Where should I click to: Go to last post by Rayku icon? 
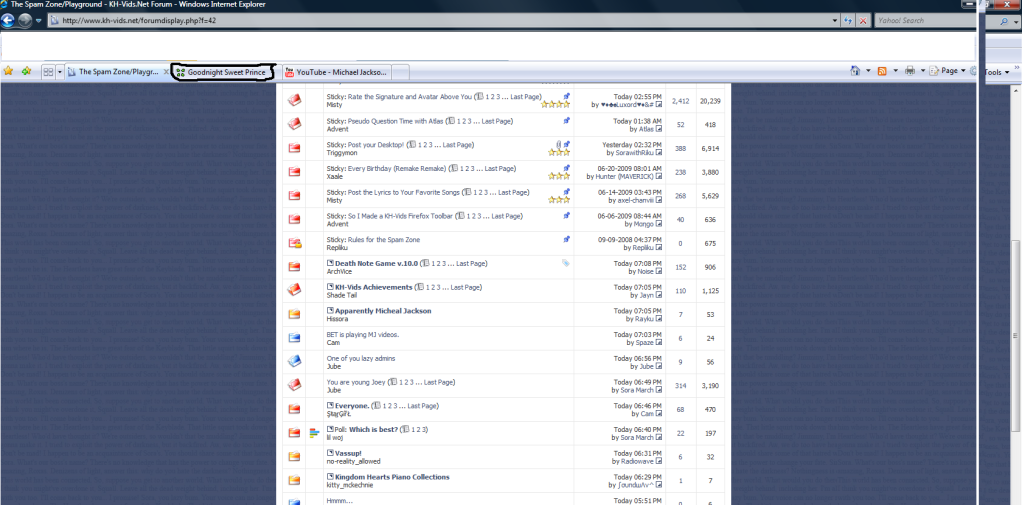(x=659, y=319)
